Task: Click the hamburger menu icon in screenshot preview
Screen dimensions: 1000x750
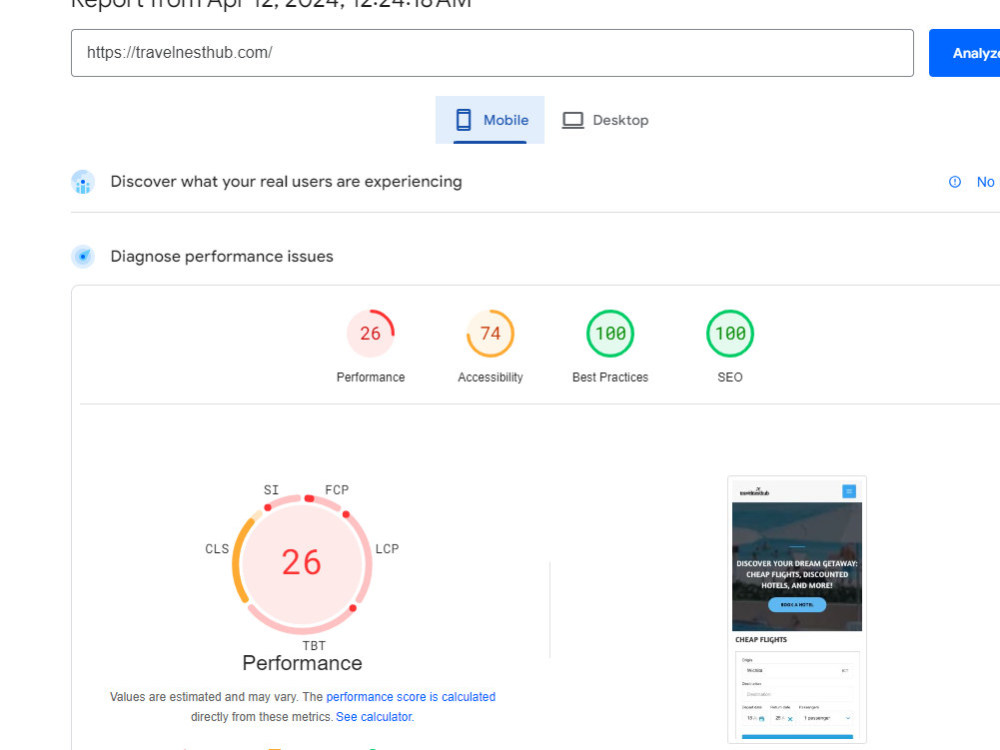Action: 849,491
